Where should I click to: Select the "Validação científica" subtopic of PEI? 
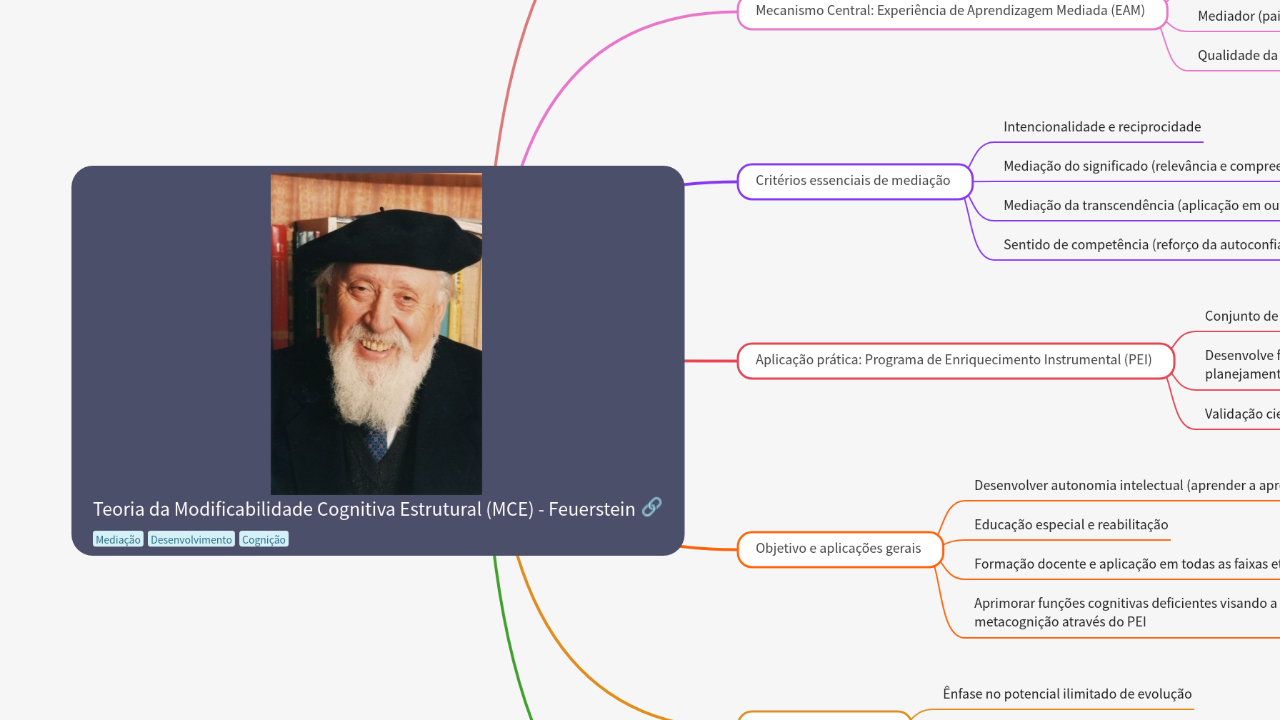[1240, 413]
